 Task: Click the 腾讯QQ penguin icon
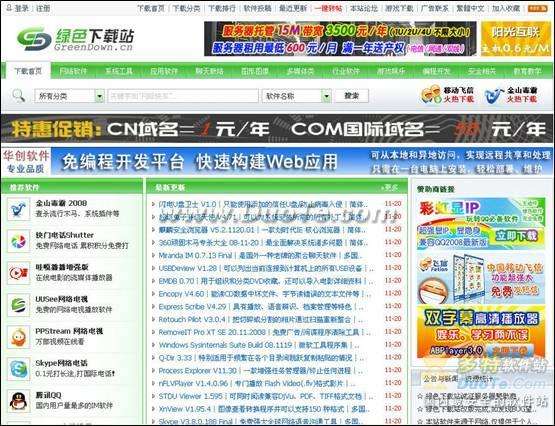coord(18,401)
